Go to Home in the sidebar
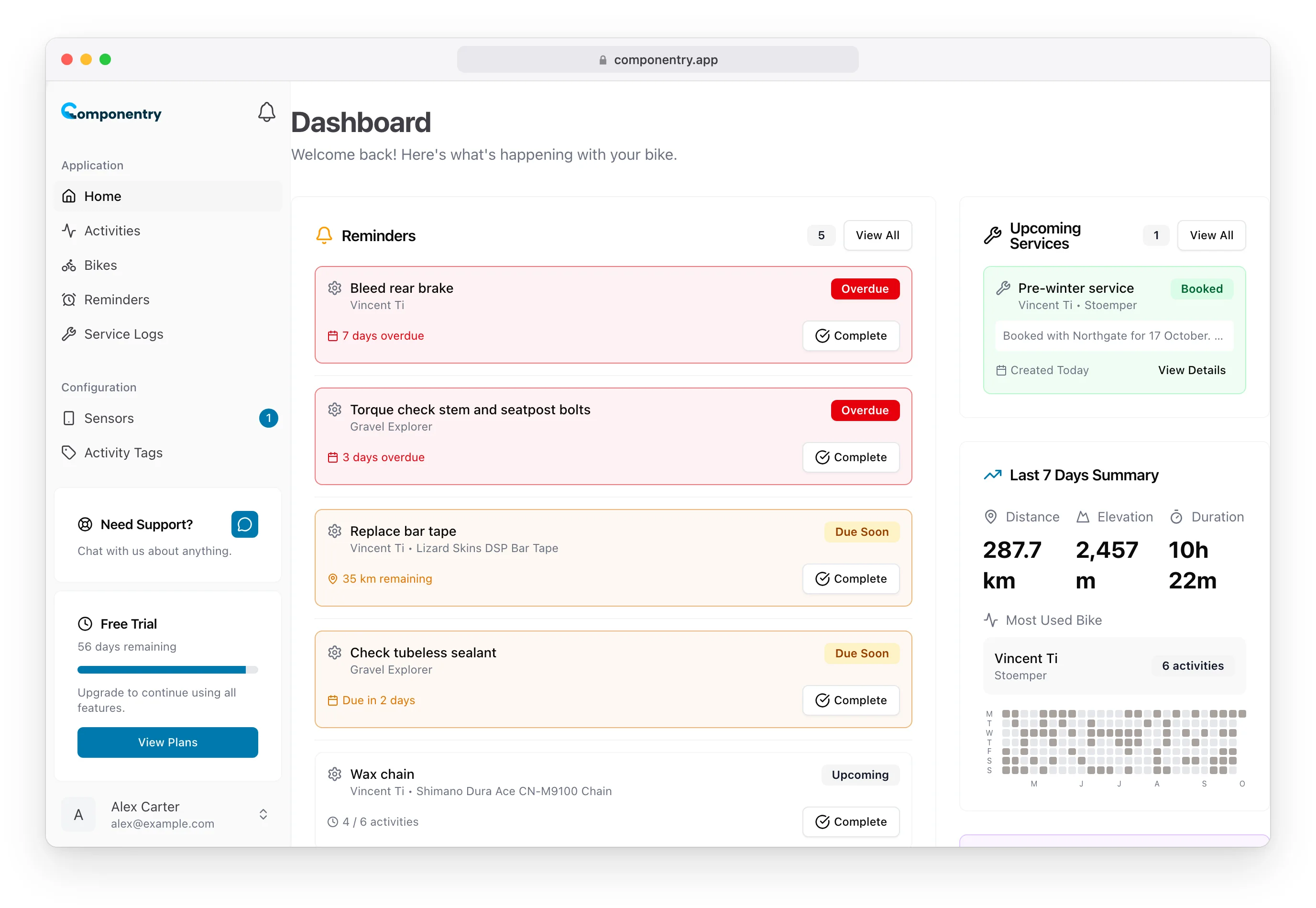1316x908 pixels. (x=168, y=196)
